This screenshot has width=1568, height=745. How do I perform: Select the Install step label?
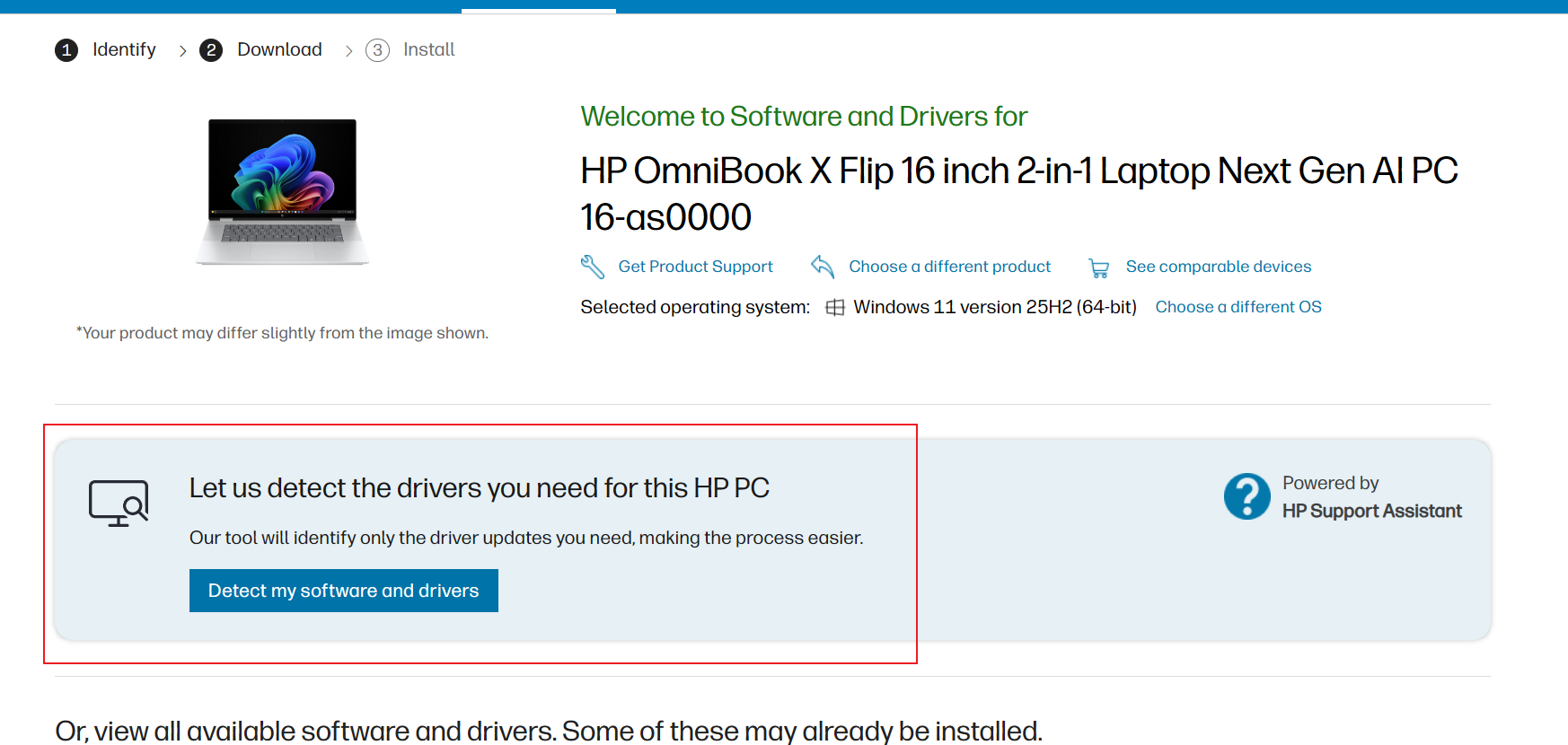pyautogui.click(x=429, y=49)
